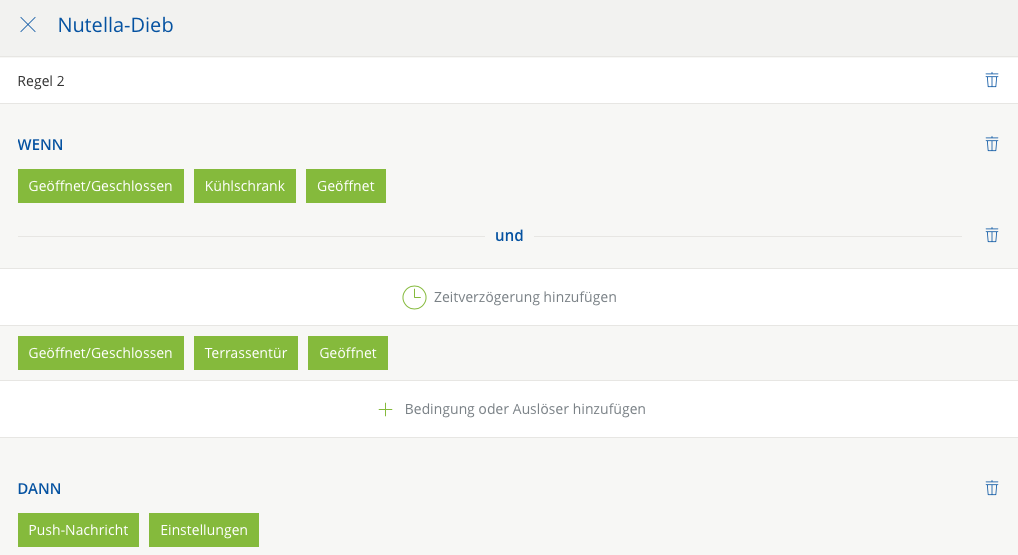Open the Push-Nachricht action chip
The image size is (1018, 555).
78,530
